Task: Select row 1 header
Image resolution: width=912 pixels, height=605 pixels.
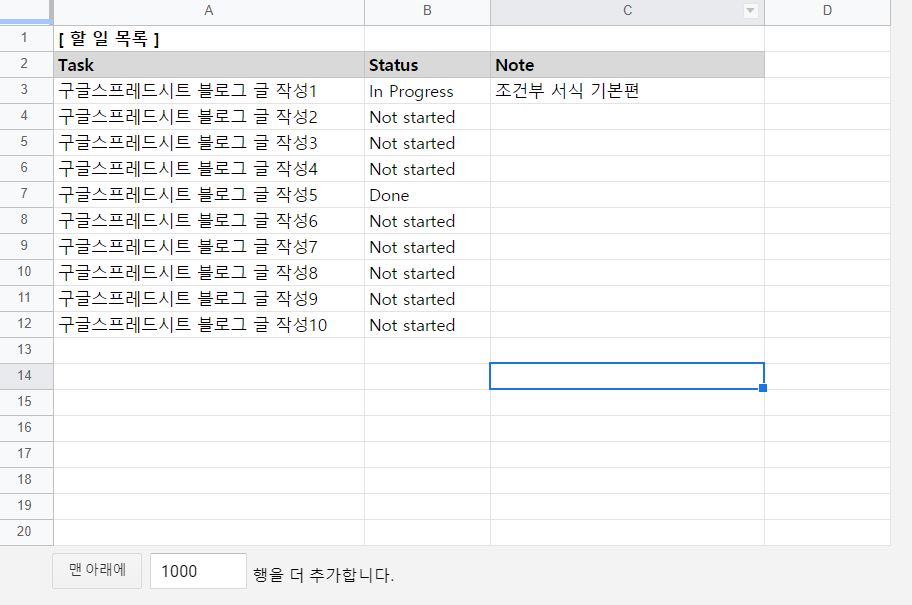Action: pos(24,38)
